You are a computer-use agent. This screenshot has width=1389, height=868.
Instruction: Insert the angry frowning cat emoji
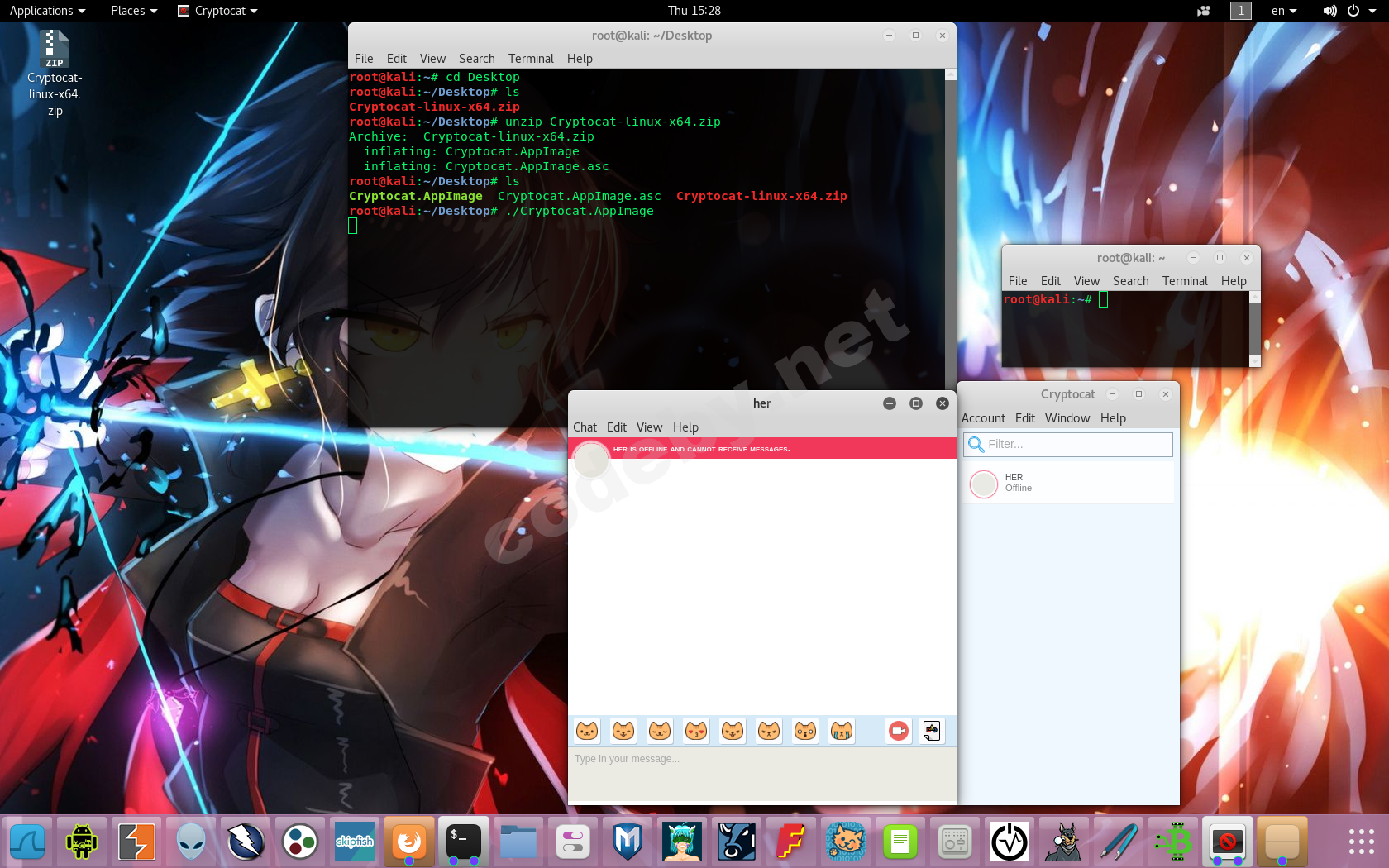click(x=769, y=731)
